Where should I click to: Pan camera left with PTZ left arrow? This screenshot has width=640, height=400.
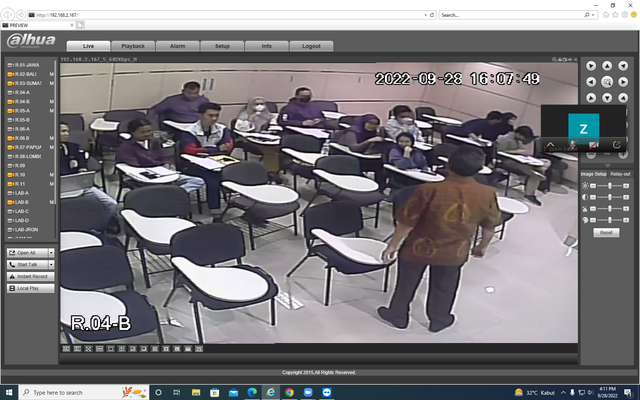point(591,82)
